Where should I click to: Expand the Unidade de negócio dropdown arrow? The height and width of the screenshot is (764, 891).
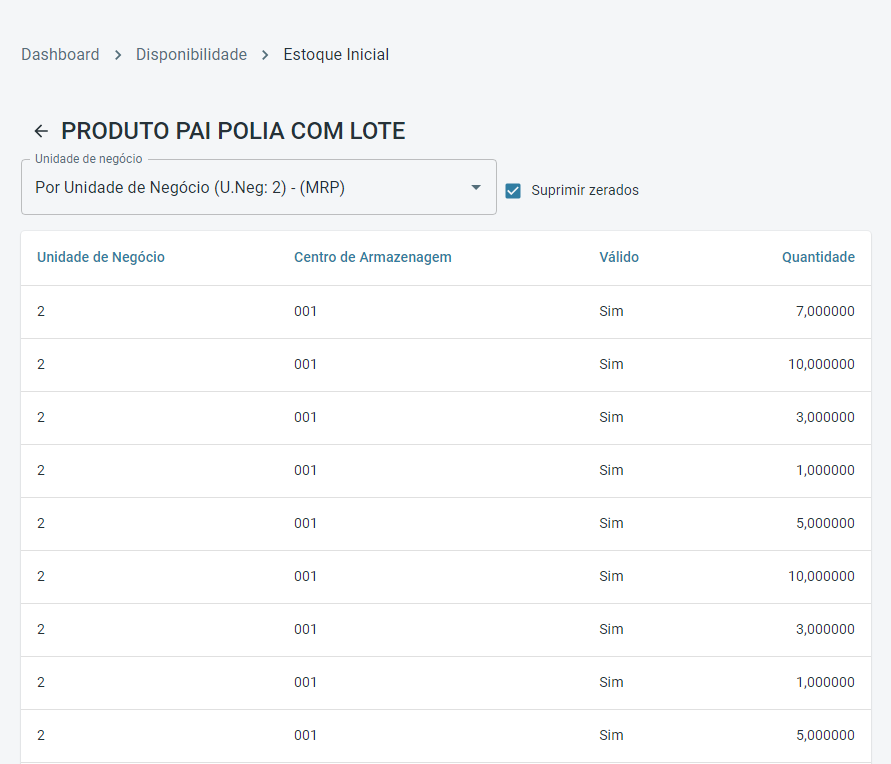476,187
